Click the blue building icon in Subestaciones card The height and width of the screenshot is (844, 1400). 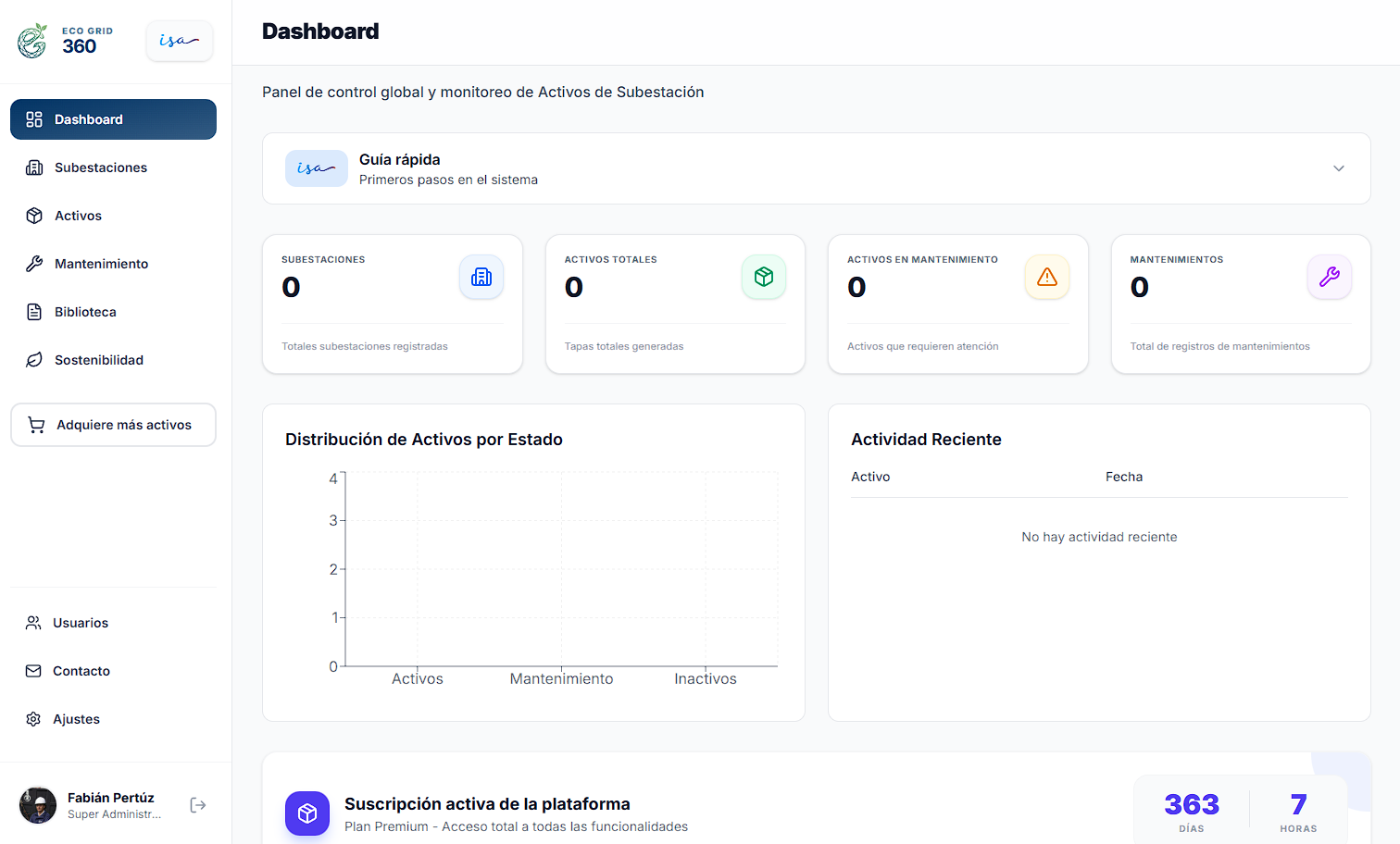click(x=481, y=277)
